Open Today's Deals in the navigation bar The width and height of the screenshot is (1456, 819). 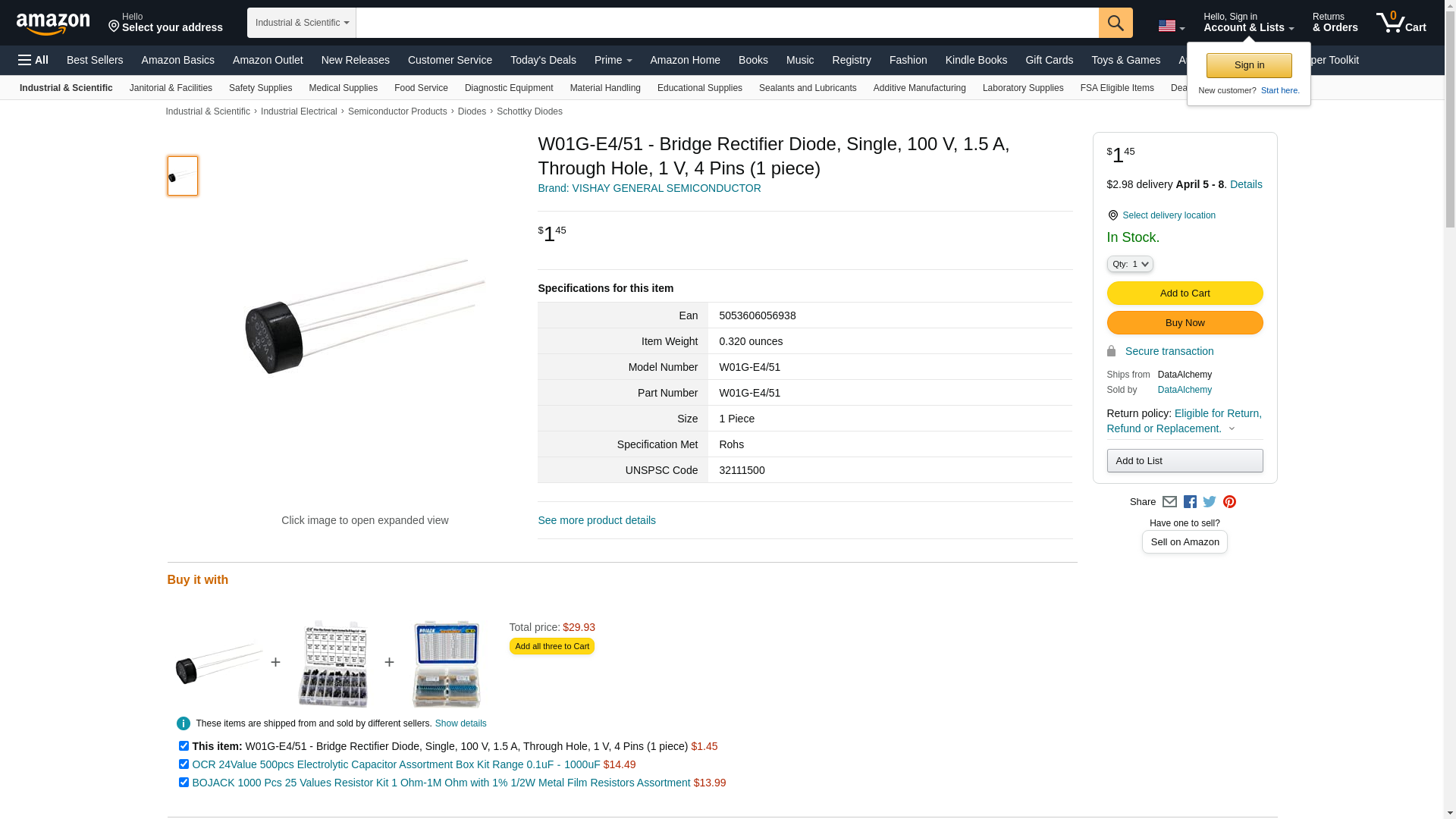tap(543, 60)
